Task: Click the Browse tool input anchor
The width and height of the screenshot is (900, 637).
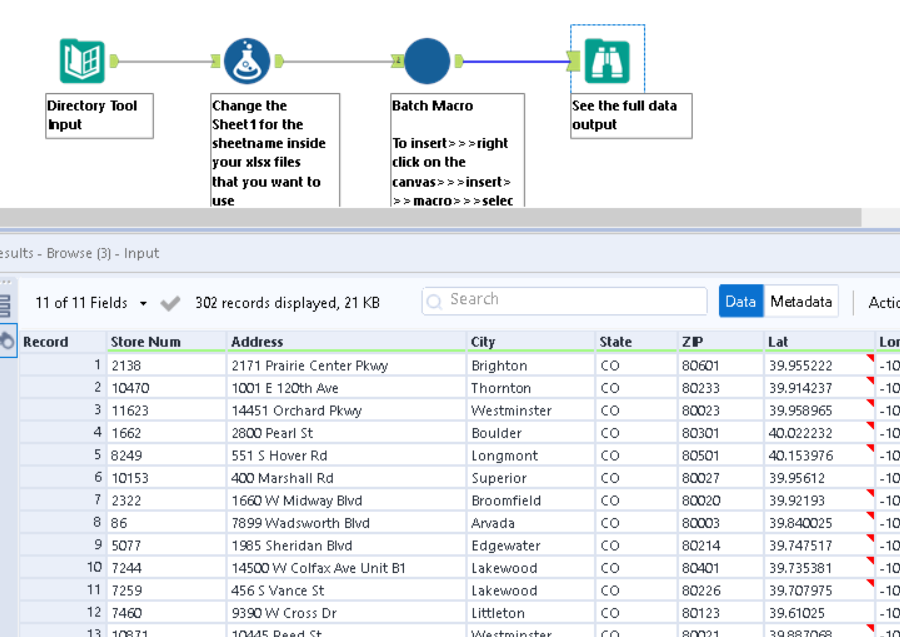Action: (574, 62)
